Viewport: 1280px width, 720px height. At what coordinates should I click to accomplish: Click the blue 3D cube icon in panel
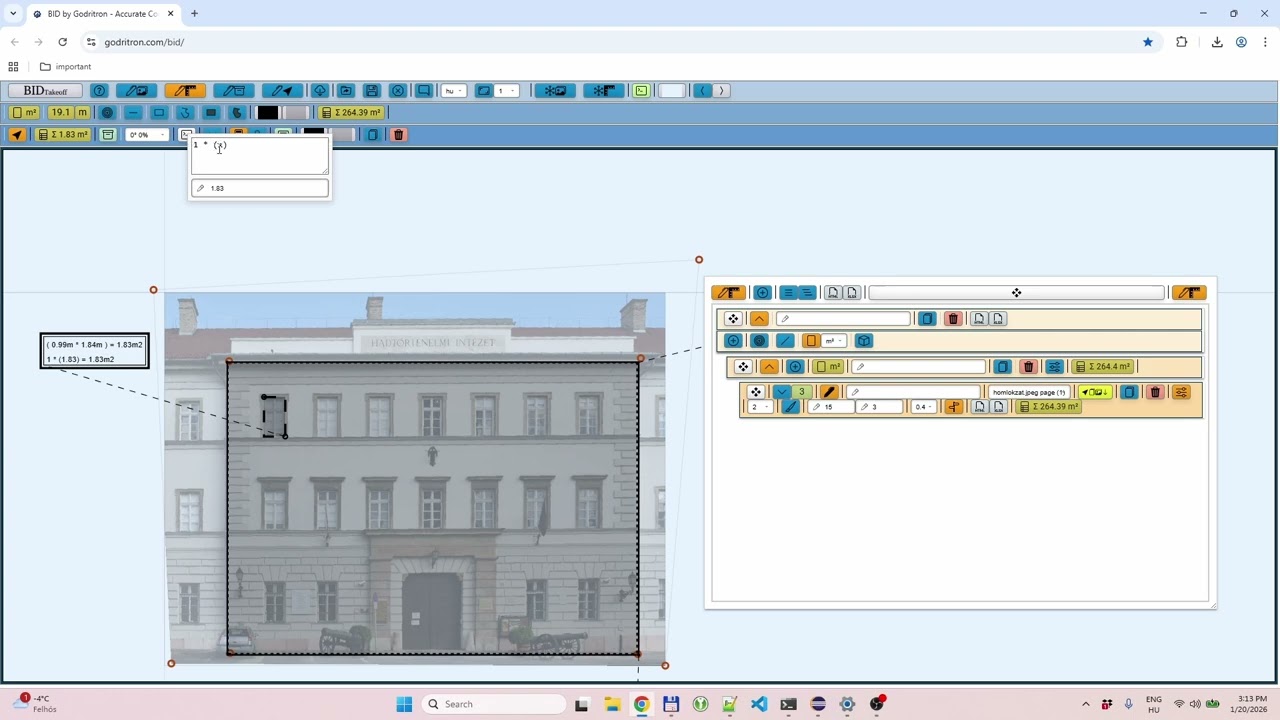(x=864, y=341)
